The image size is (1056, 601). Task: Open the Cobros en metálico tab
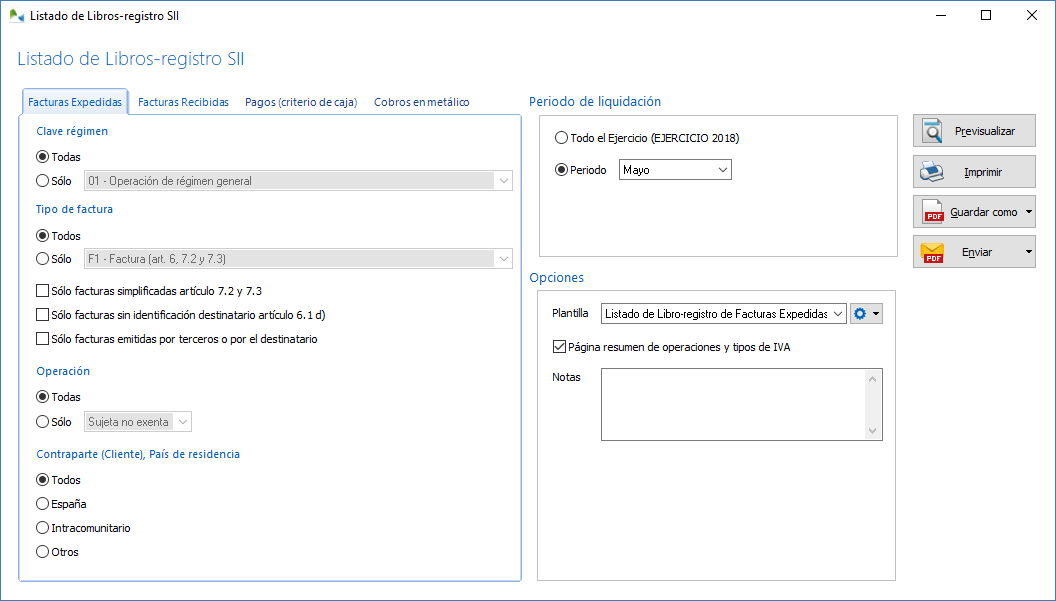click(421, 102)
